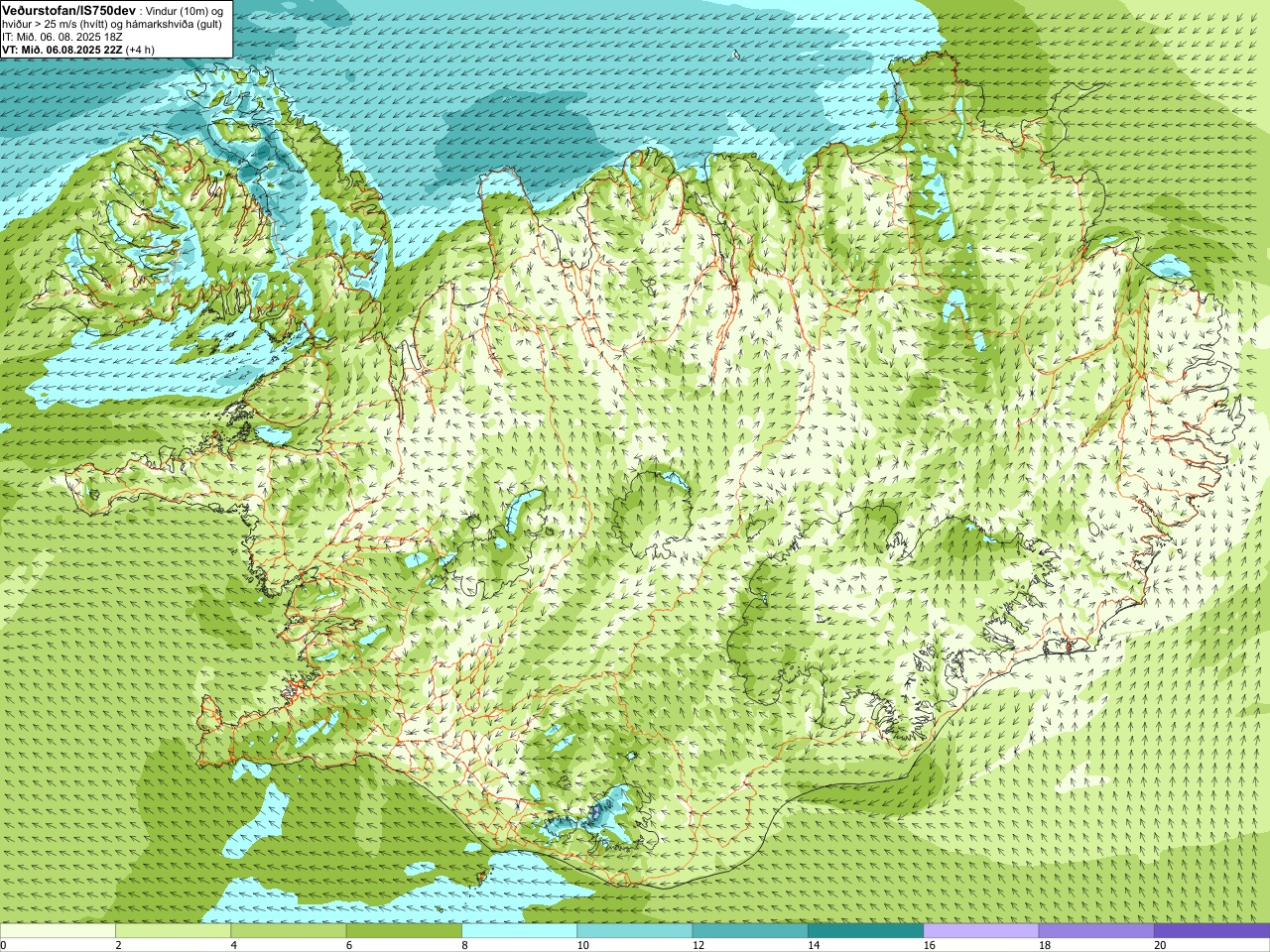The height and width of the screenshot is (952, 1270).
Task: Click the scale label '0' on the legend
Action: coord(3,945)
